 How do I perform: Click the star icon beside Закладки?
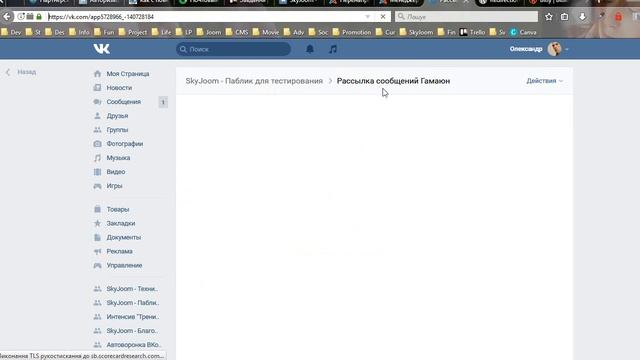coord(97,223)
